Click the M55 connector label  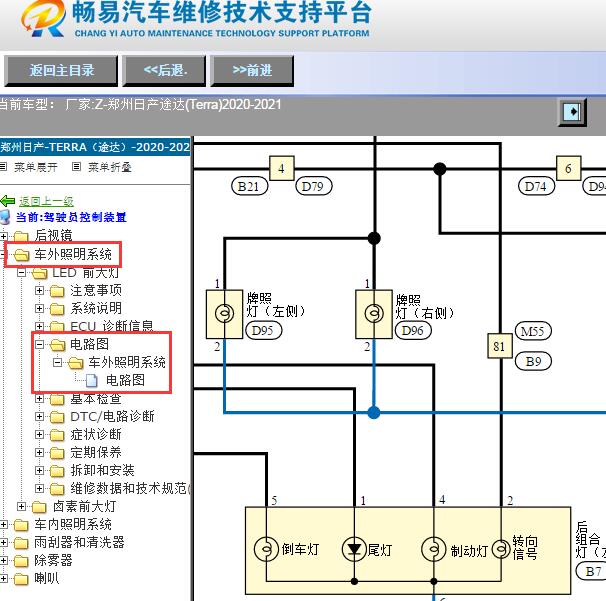point(533,331)
